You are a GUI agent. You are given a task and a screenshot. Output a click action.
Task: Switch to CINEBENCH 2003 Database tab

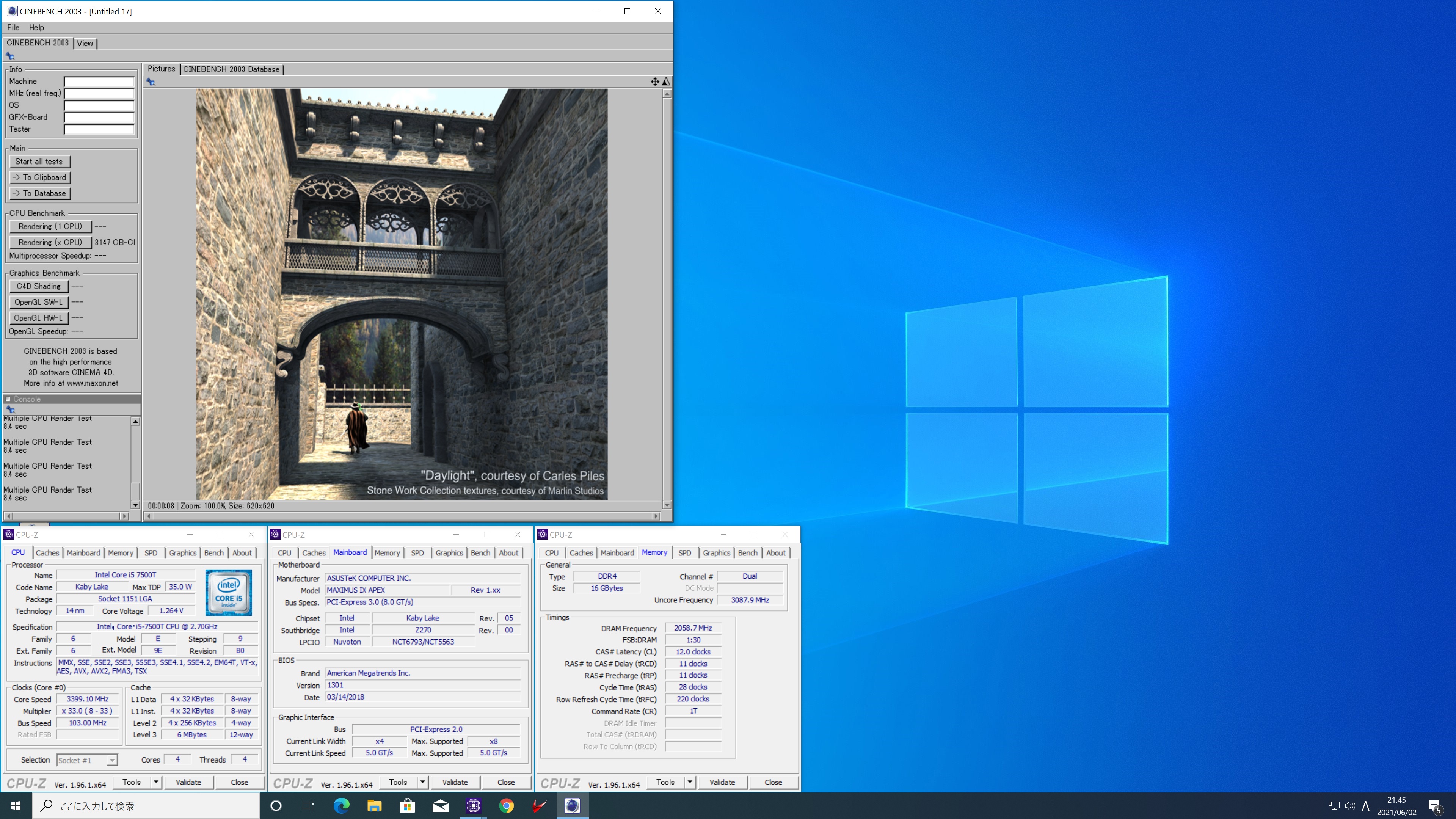click(231, 69)
